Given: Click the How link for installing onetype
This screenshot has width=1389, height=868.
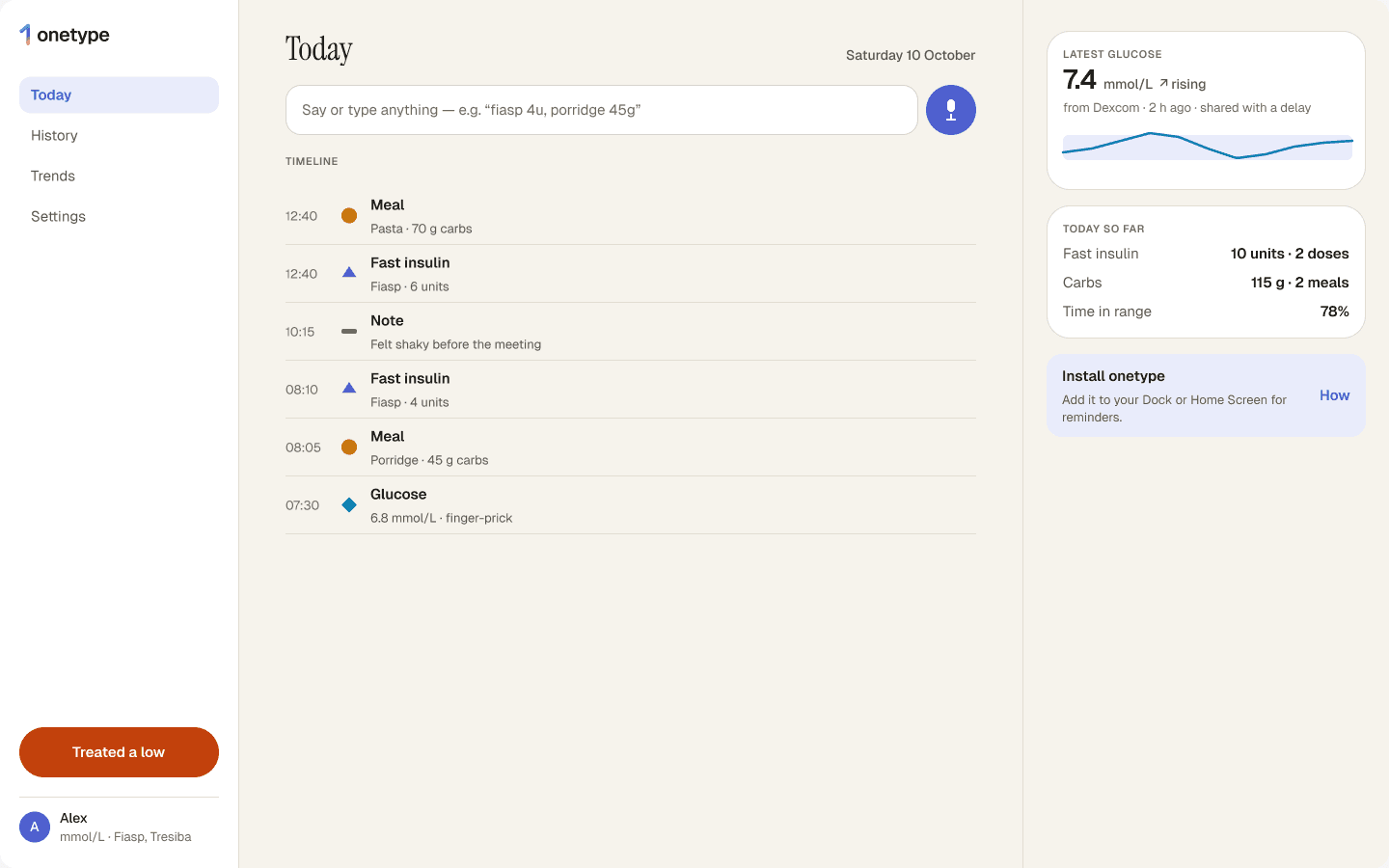Looking at the screenshot, I should (x=1334, y=395).
